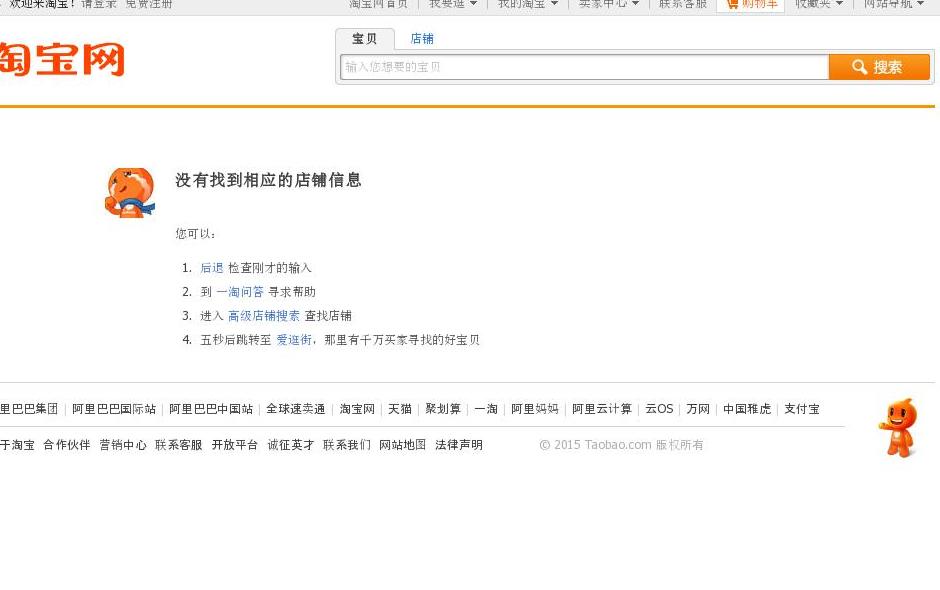Open footer link 法律声明
This screenshot has height=590, width=940.
tap(459, 445)
